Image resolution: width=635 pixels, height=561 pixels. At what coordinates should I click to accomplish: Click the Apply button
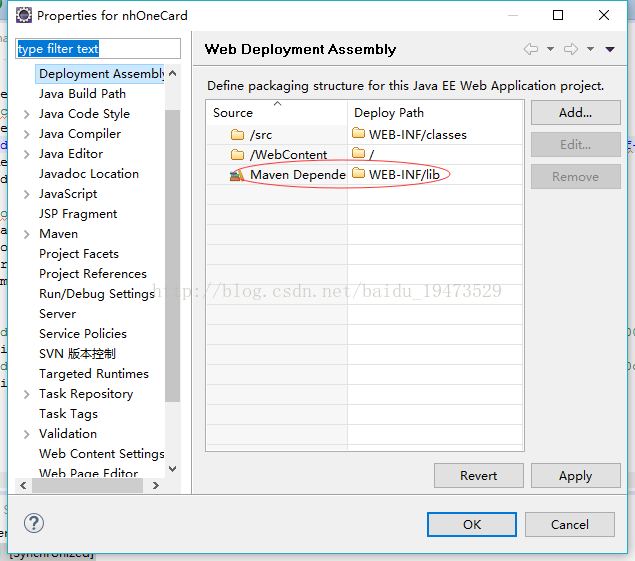click(575, 476)
